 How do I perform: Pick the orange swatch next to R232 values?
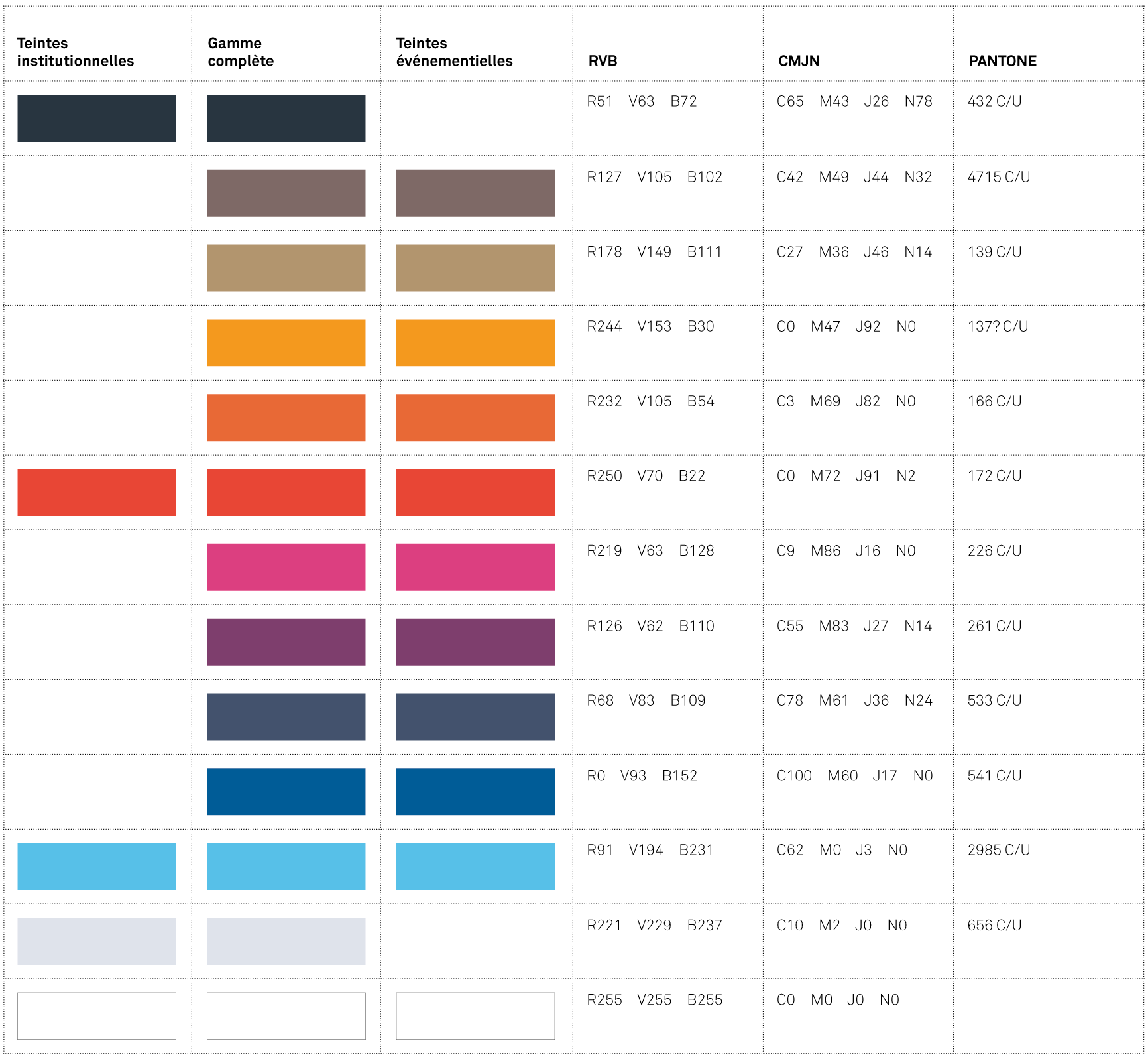coord(475,417)
